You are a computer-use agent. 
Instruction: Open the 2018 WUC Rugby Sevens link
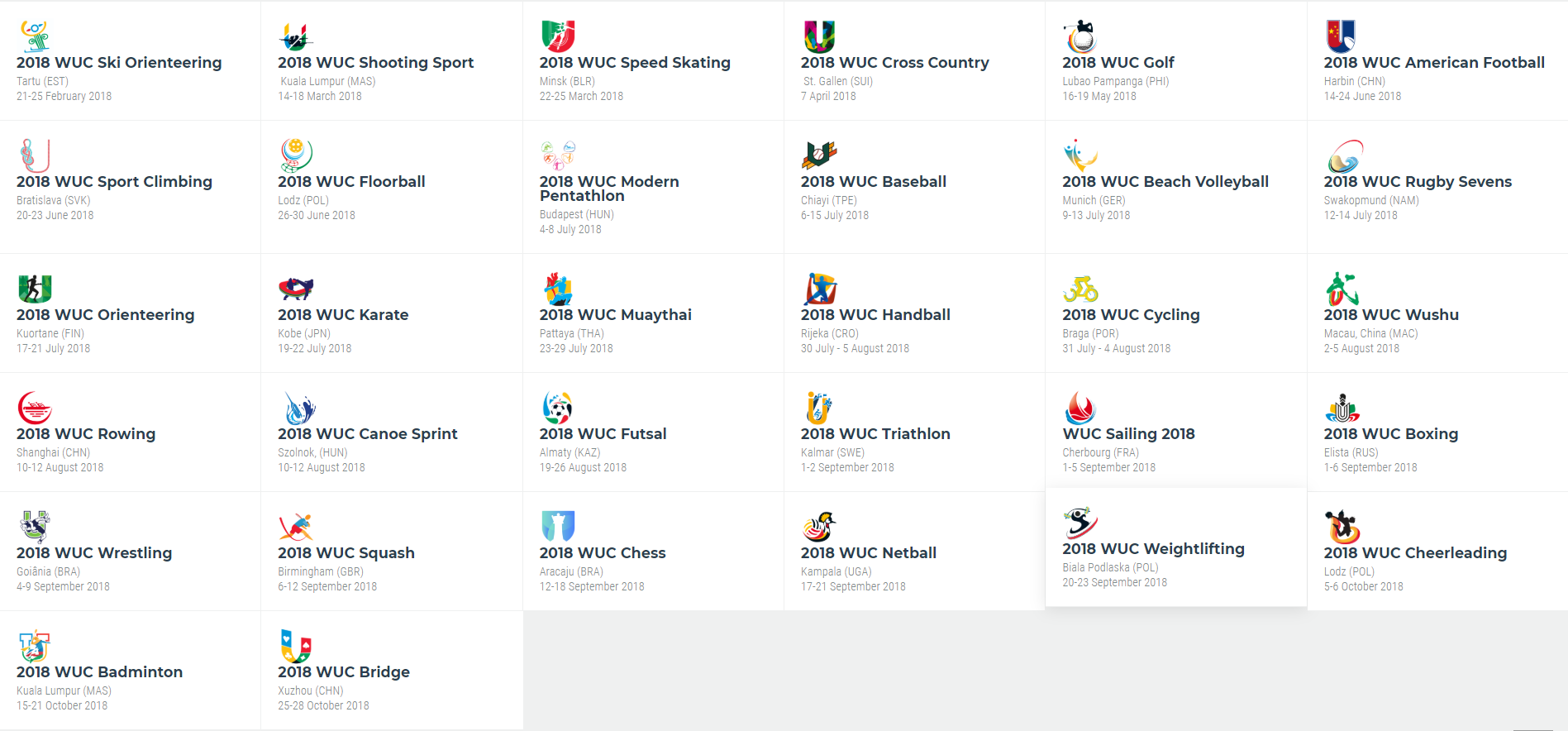point(1418,182)
